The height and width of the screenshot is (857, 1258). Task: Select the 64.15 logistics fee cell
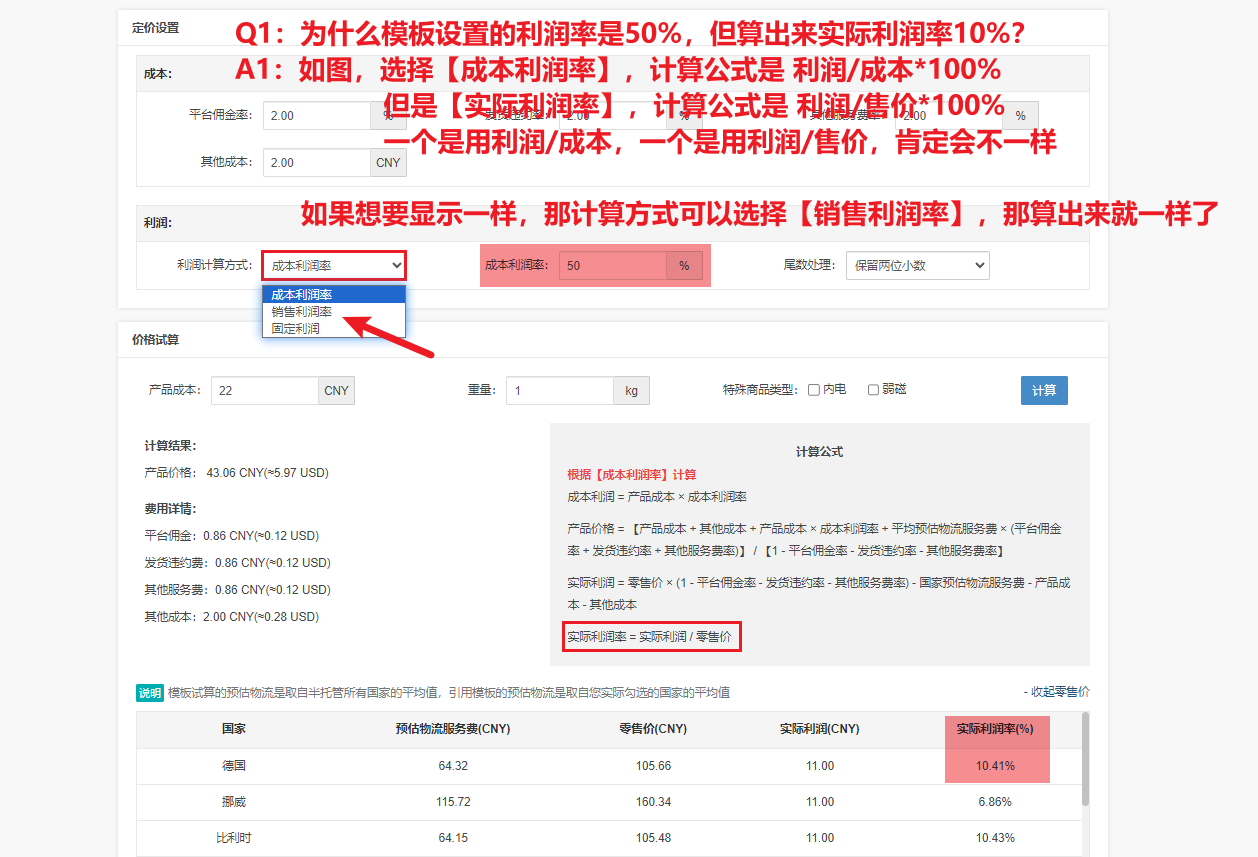pos(453,837)
